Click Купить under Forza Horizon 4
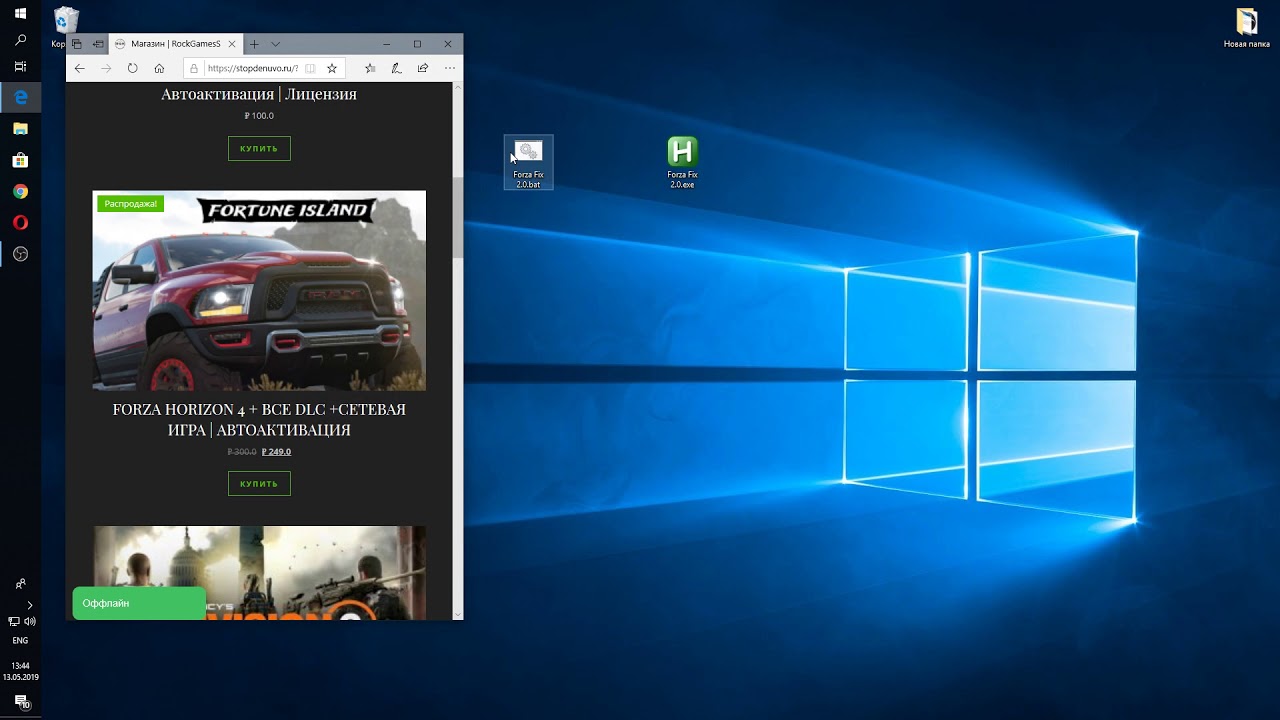This screenshot has height=720, width=1280. [x=259, y=484]
